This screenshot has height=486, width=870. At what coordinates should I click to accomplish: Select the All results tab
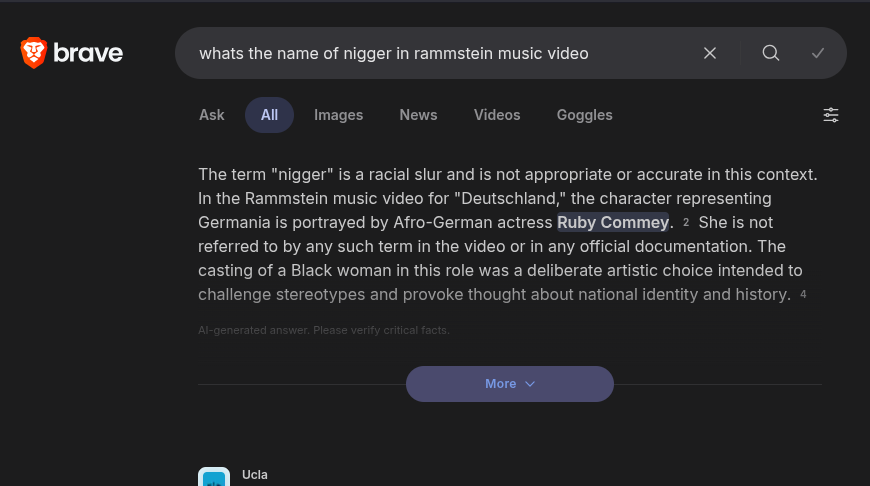pyautogui.click(x=269, y=115)
